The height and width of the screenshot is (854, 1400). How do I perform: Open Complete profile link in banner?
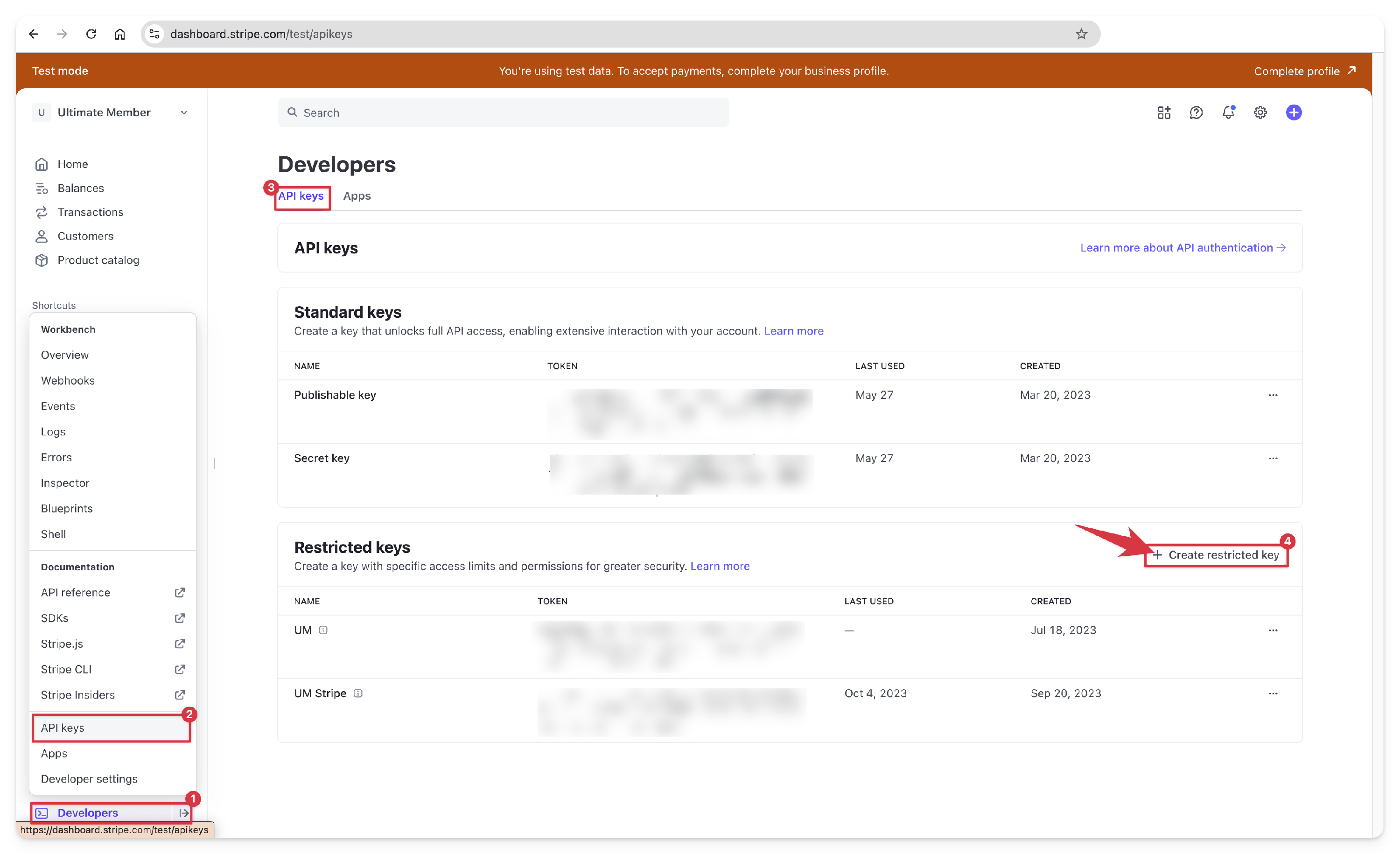[x=1304, y=71]
